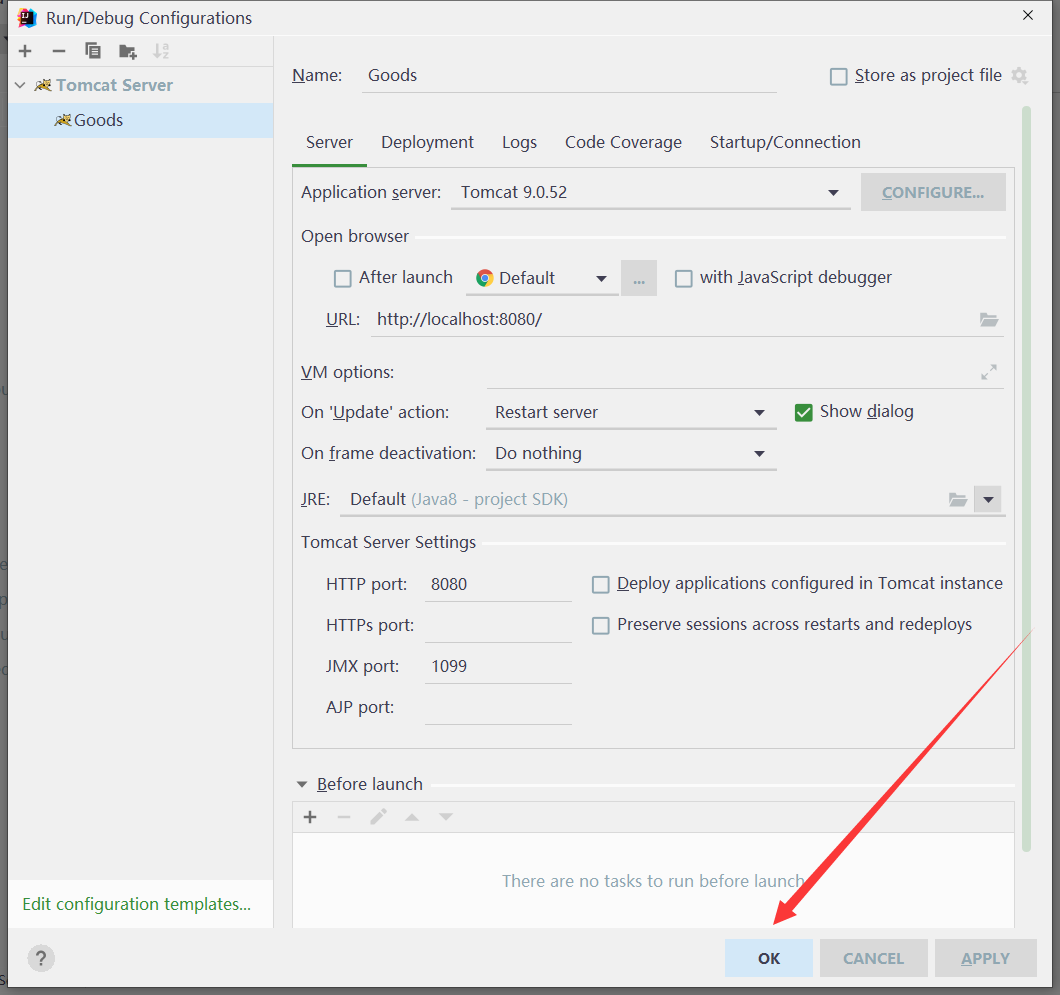Remove before launch task minus icon
This screenshot has width=1060, height=995.
[344, 817]
